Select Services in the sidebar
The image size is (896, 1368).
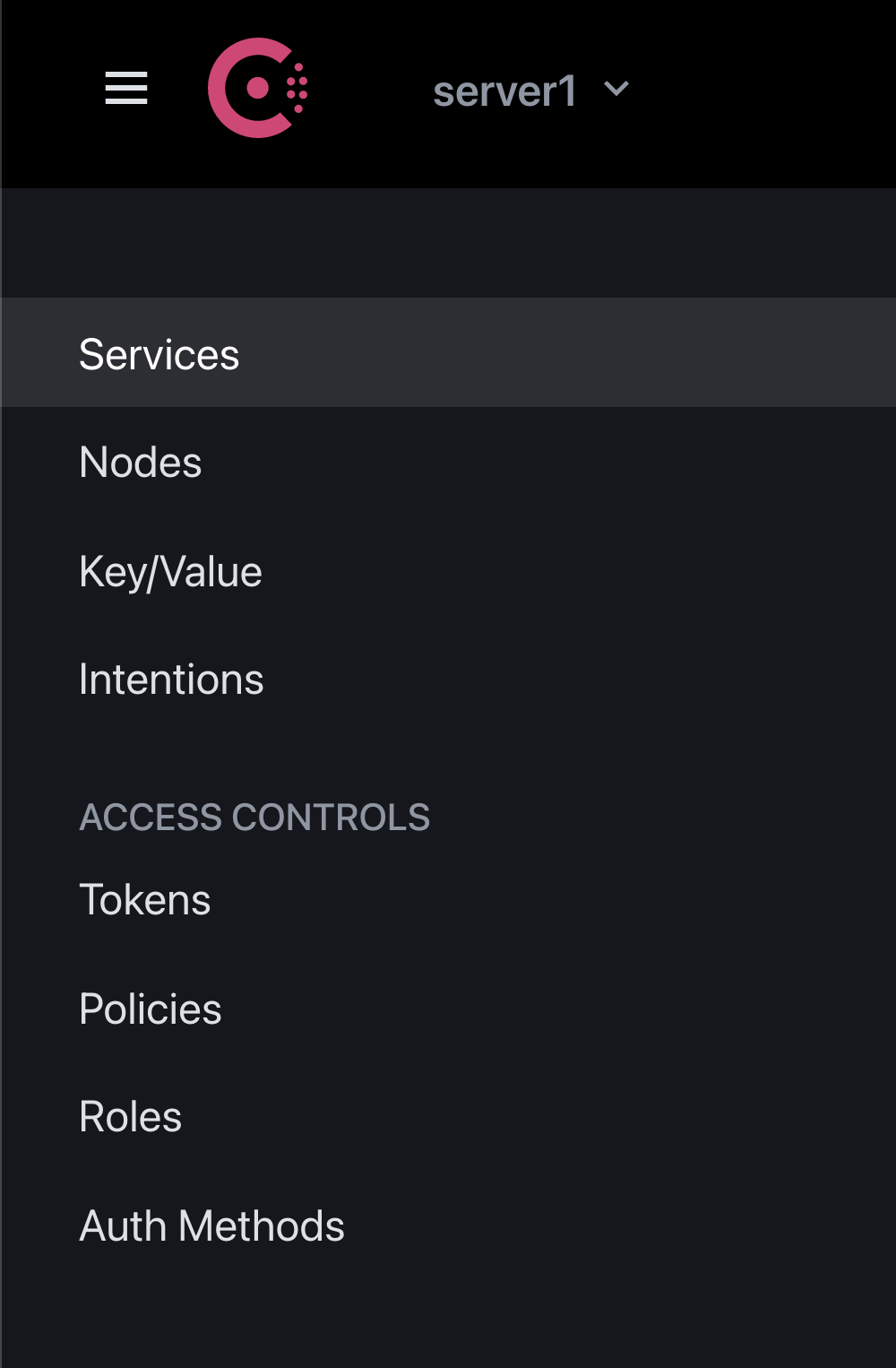click(x=159, y=354)
